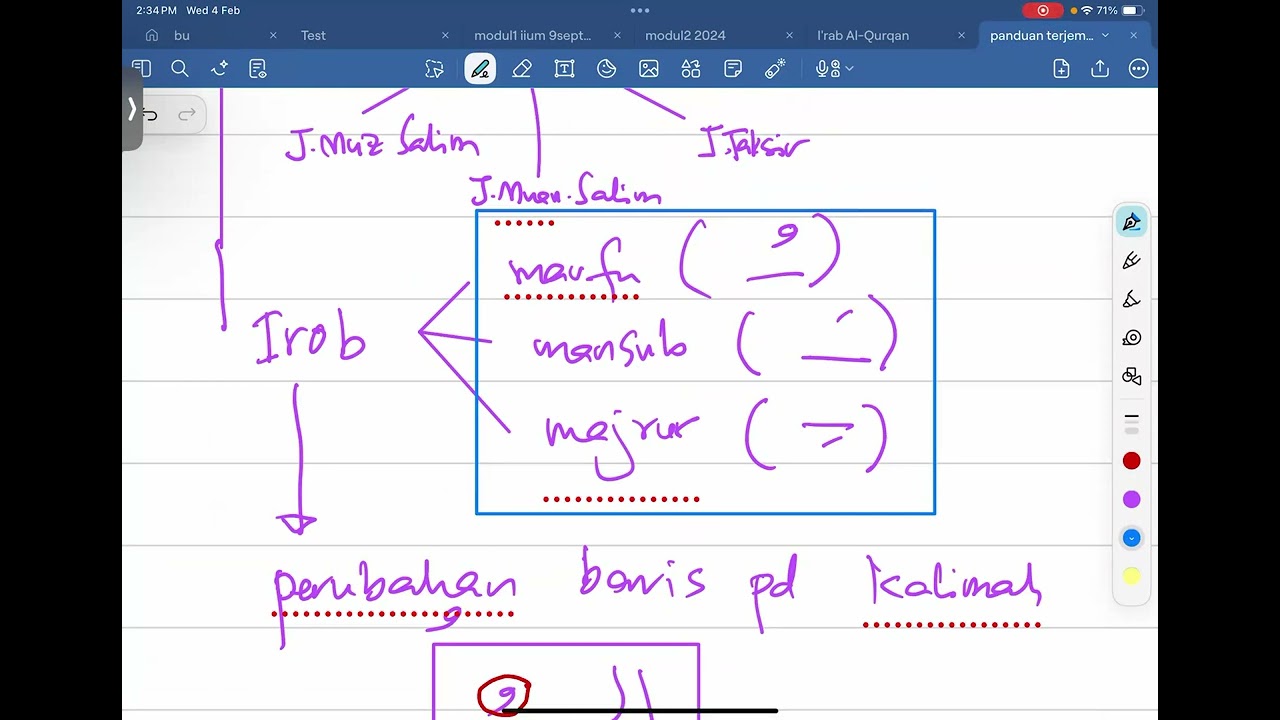
Task: Select the Text box tool
Action: click(564, 69)
